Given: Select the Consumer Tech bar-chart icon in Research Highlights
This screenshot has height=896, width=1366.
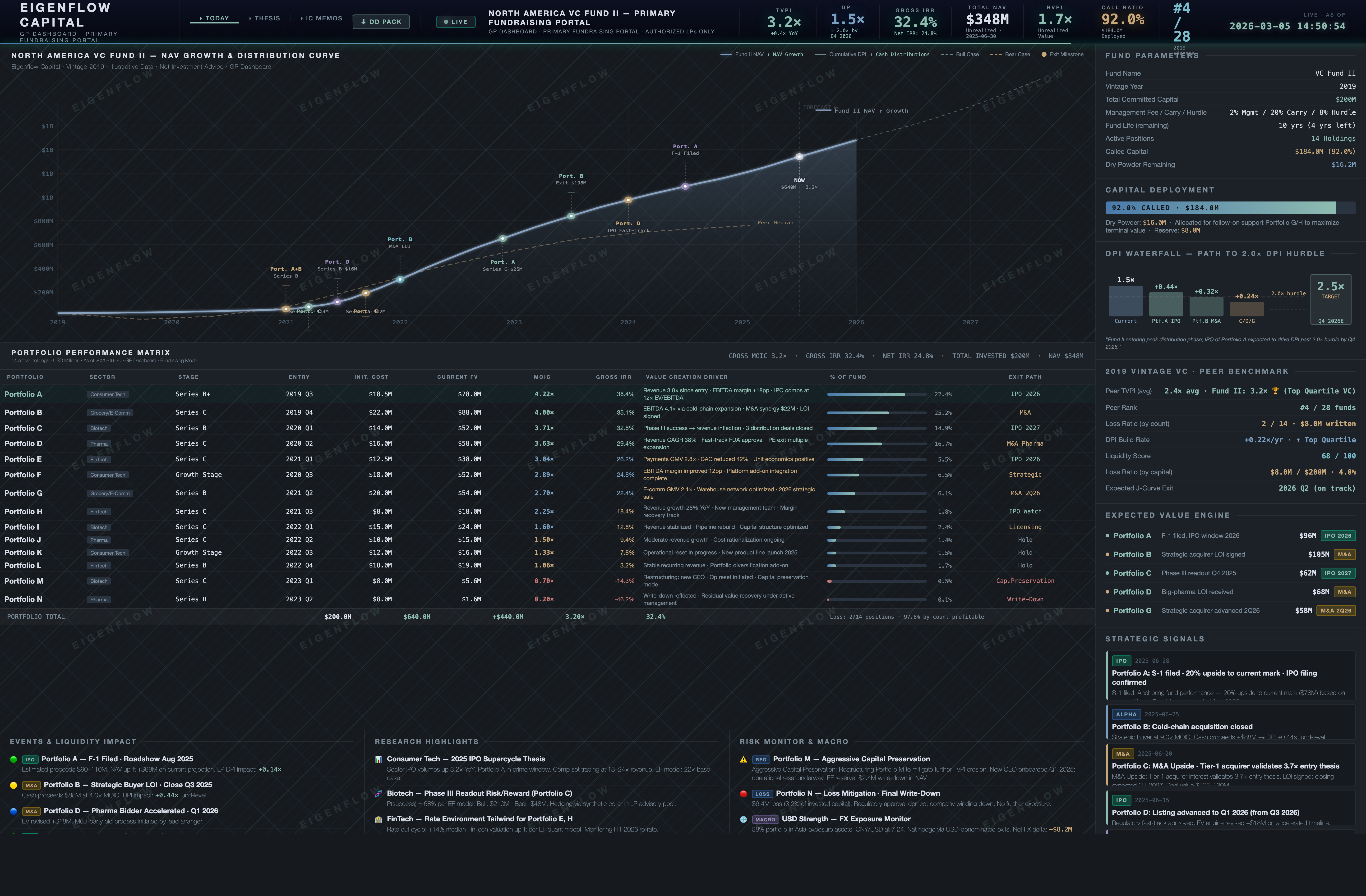Looking at the screenshot, I should tap(378, 759).
